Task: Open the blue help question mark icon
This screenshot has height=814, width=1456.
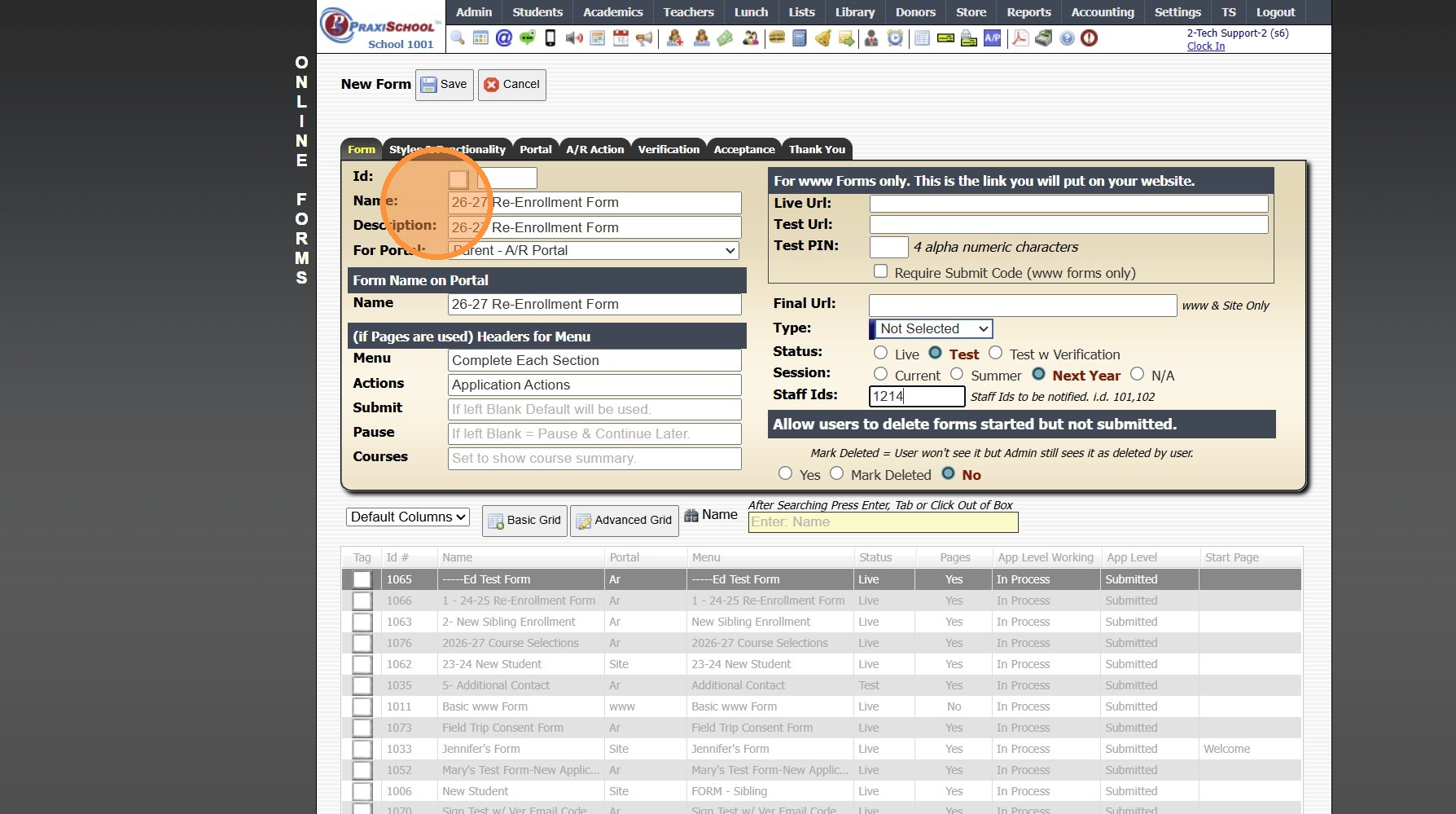Action: 1067,38
